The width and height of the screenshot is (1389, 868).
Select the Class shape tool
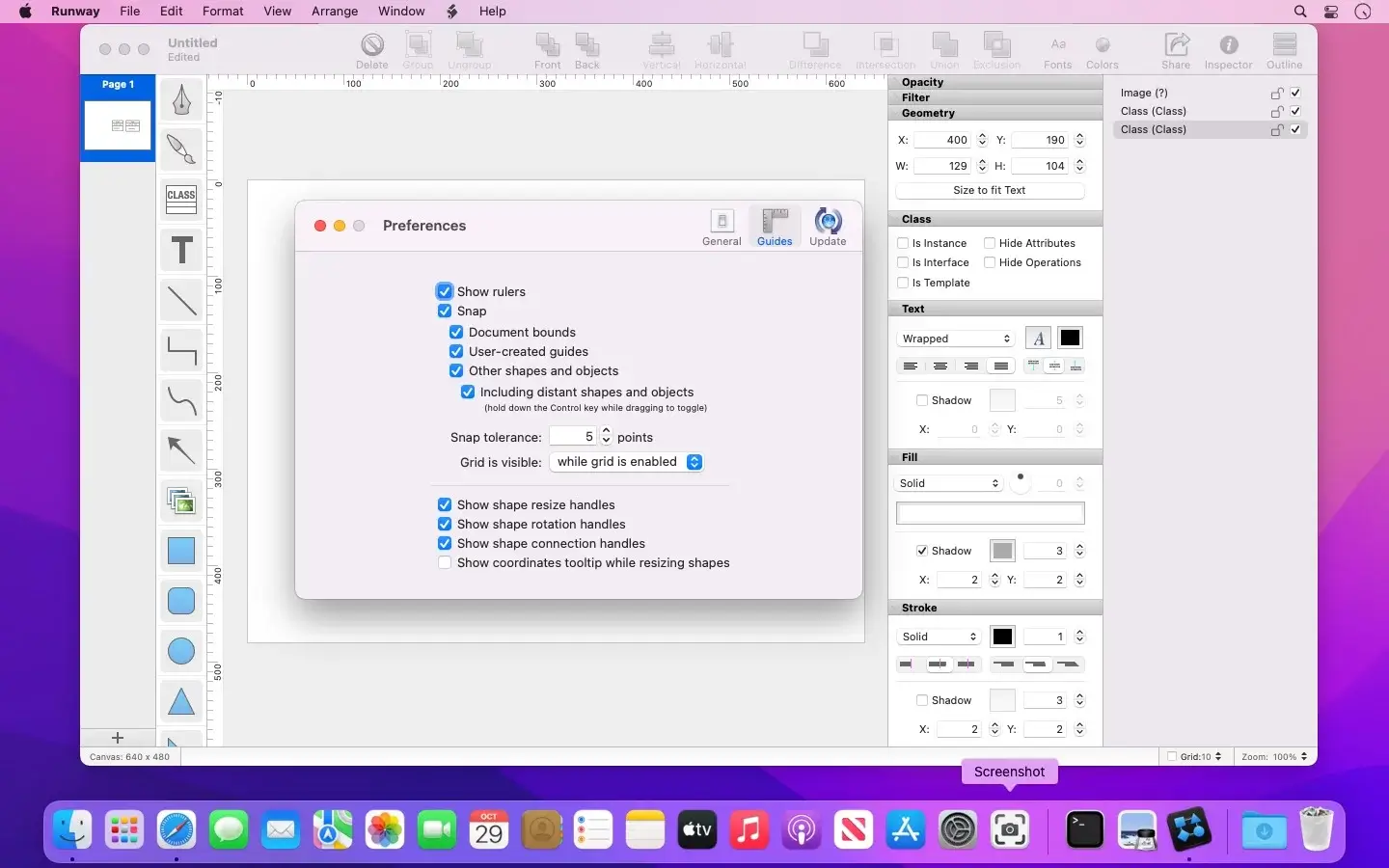pos(181,200)
